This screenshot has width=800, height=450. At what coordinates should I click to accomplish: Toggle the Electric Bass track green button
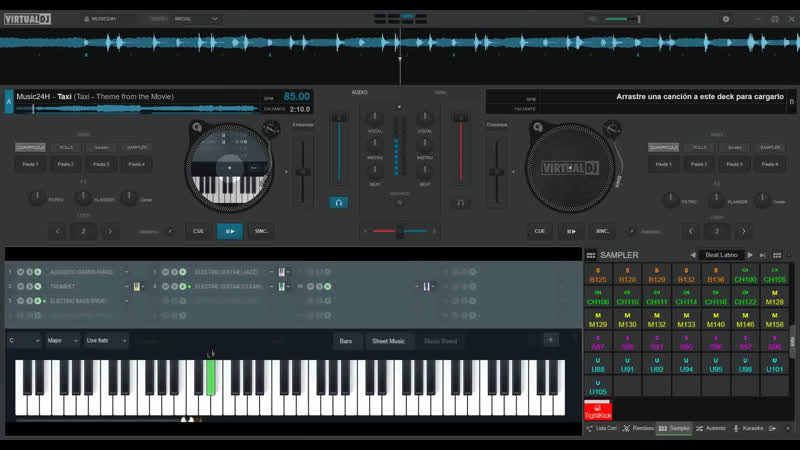click(x=38, y=301)
